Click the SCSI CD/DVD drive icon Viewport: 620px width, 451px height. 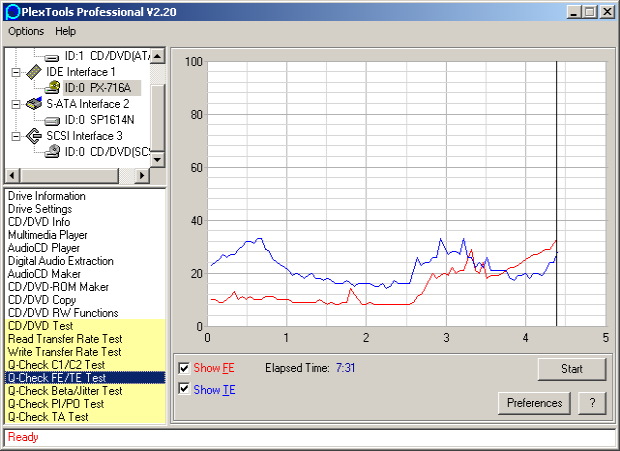pyautogui.click(x=52, y=152)
